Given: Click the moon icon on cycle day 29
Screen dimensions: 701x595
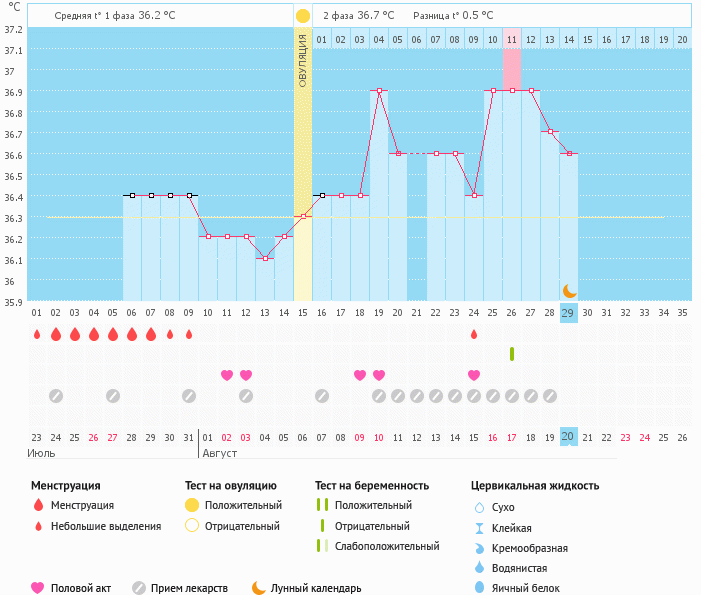Looking at the screenshot, I should tap(569, 290).
